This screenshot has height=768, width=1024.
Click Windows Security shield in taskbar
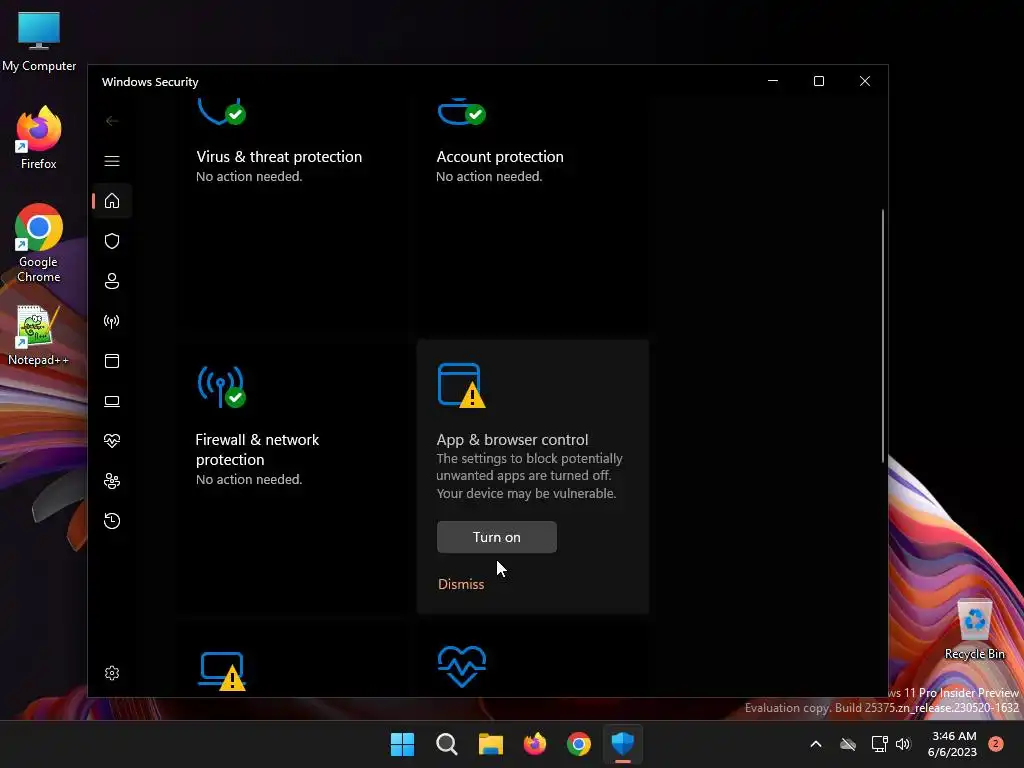click(x=623, y=744)
